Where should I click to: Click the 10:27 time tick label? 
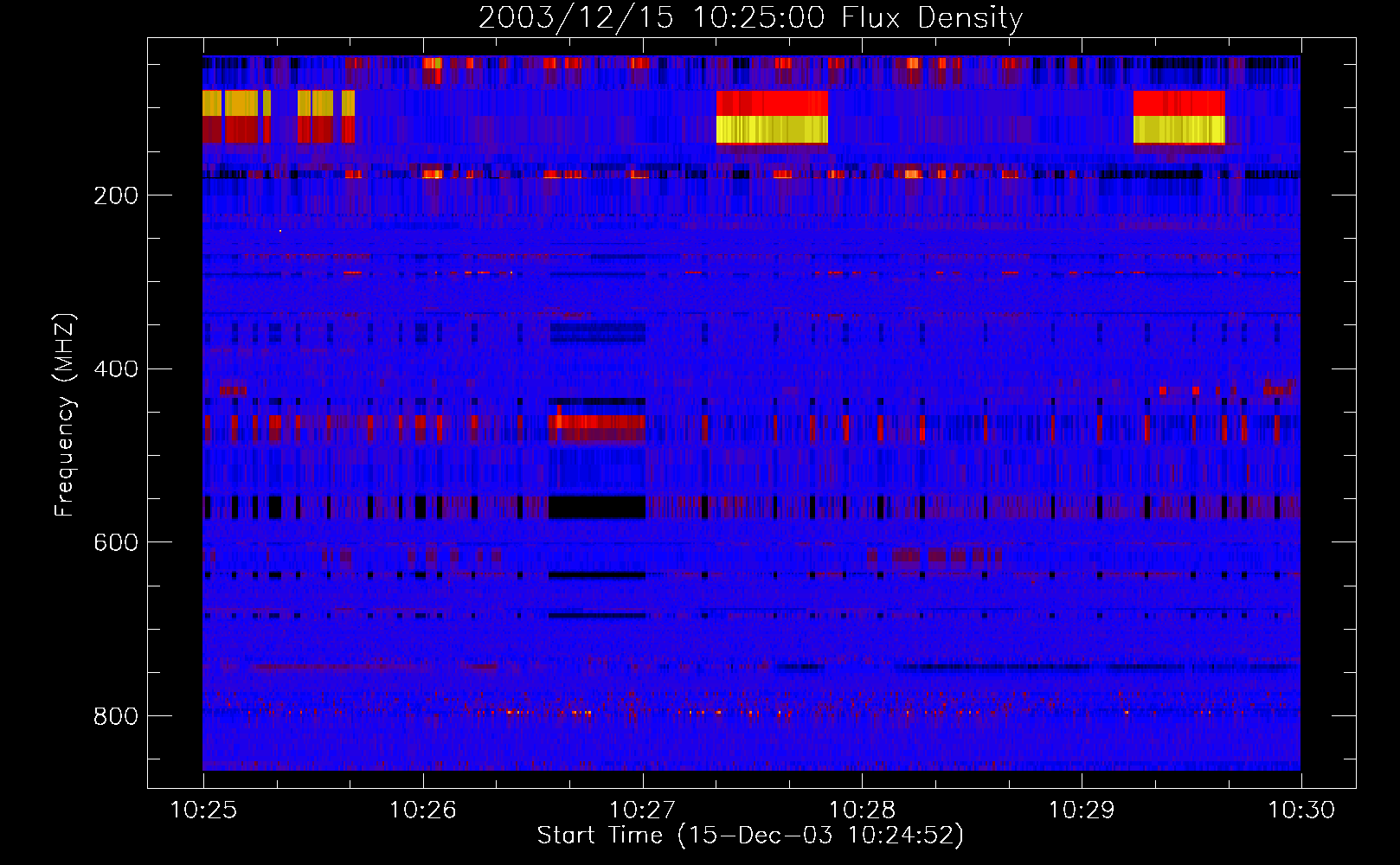coord(643,810)
